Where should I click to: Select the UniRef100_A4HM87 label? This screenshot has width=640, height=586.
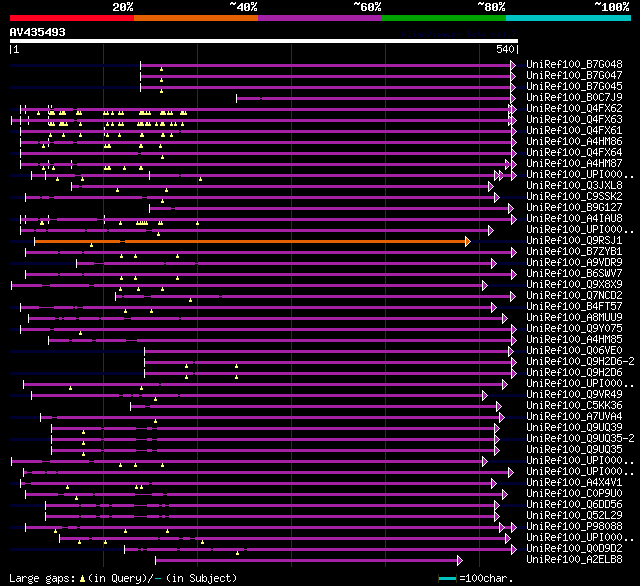click(x=574, y=164)
